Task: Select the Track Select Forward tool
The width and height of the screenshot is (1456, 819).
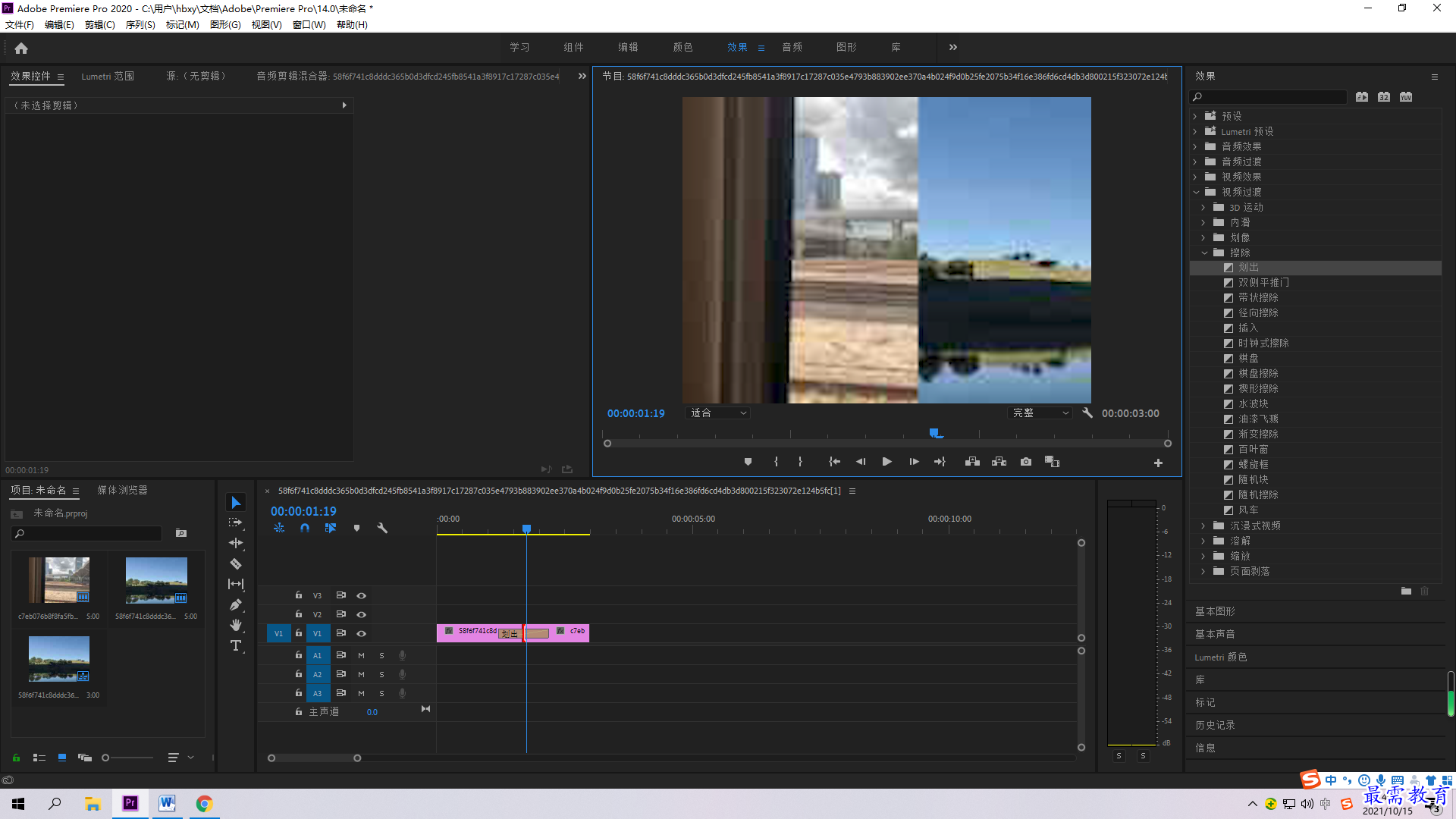Action: point(236,522)
